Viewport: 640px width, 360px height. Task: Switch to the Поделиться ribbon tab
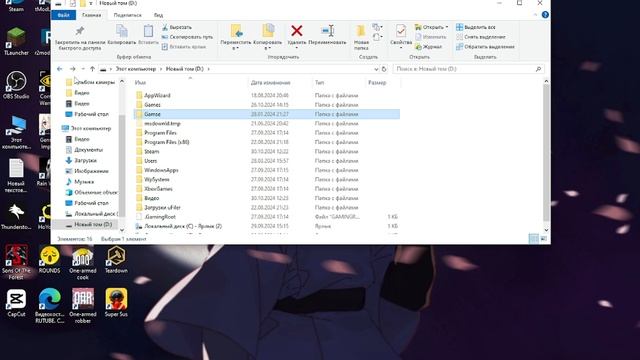click(128, 15)
